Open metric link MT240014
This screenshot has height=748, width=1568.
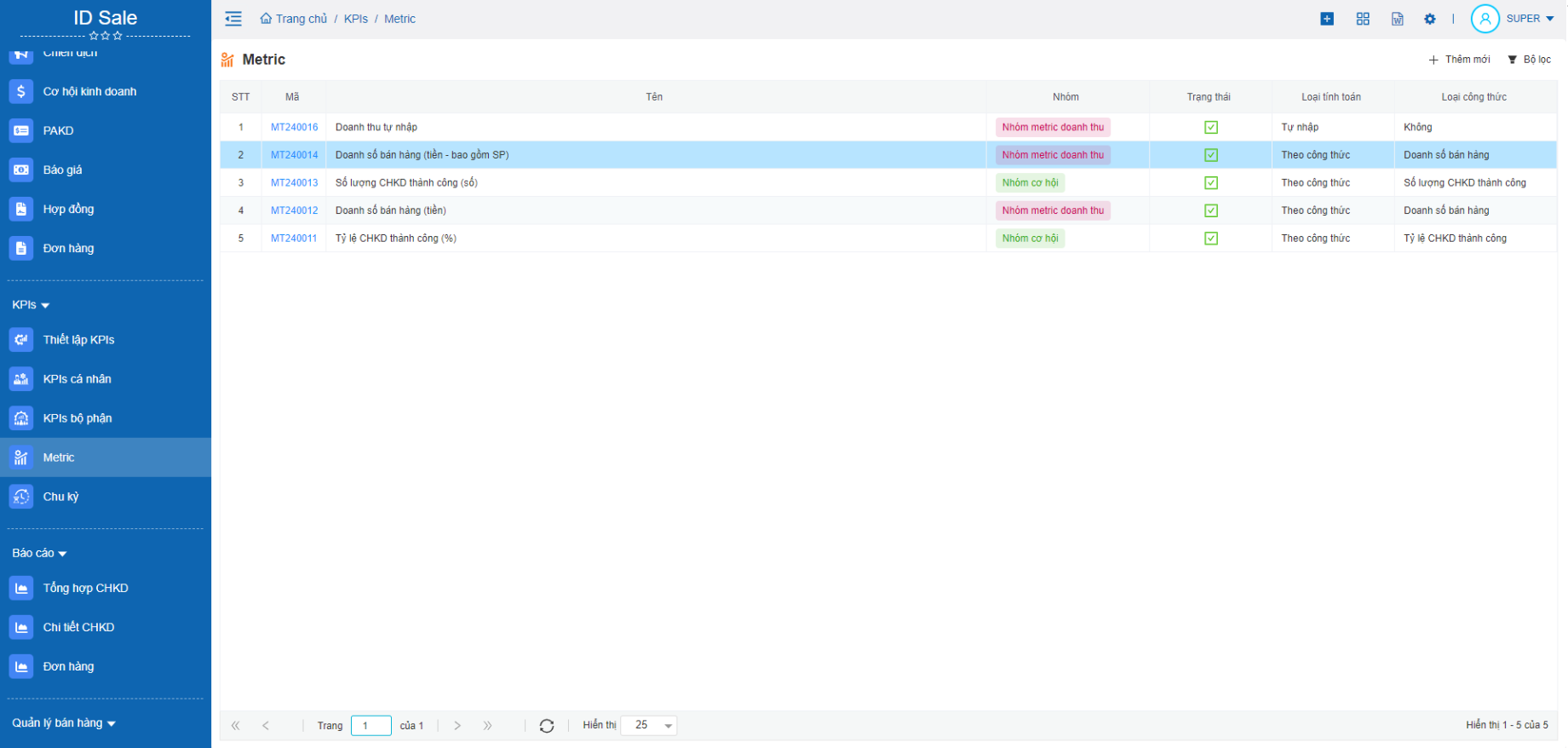click(x=294, y=155)
